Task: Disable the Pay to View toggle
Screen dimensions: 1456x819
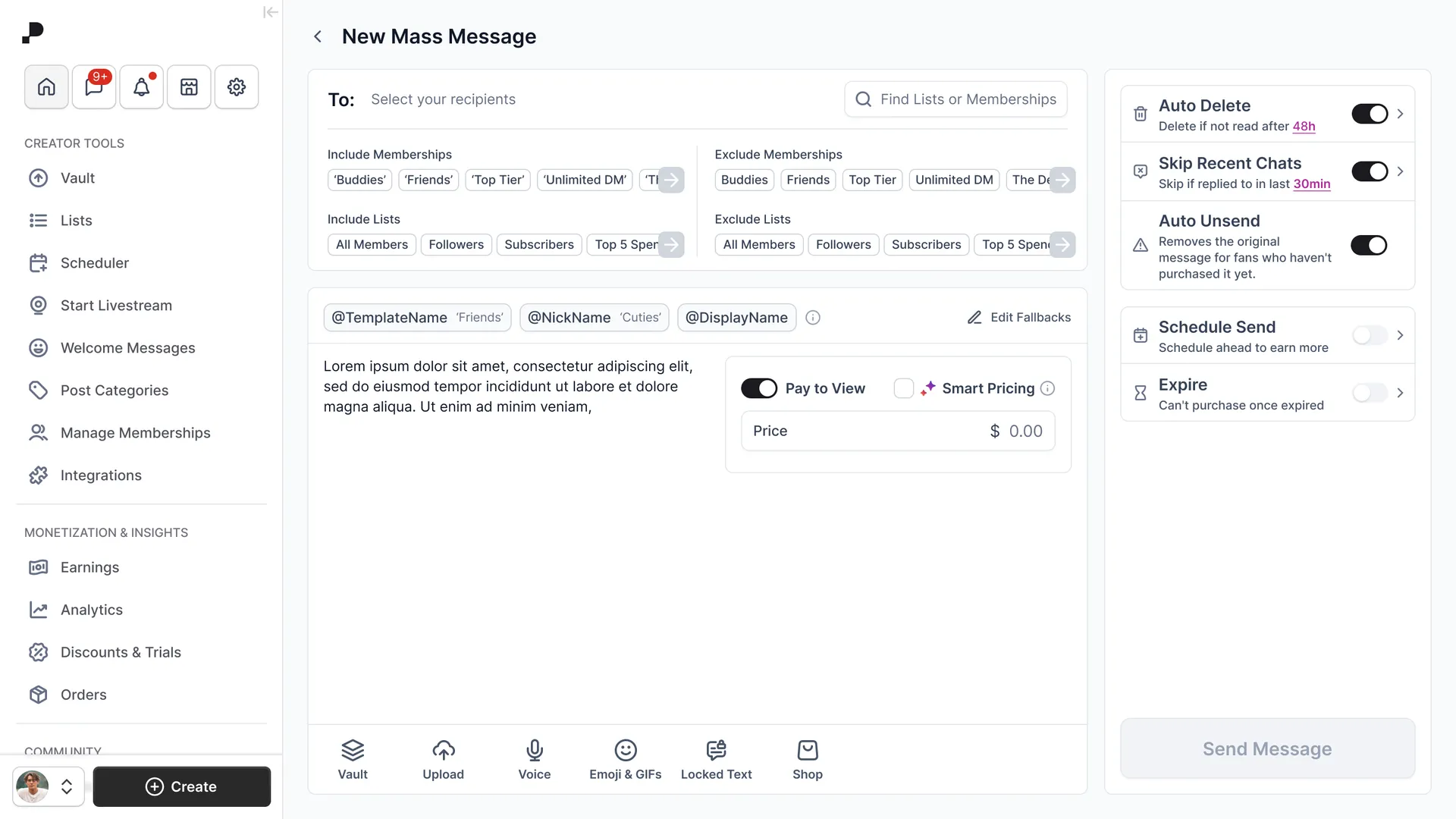Action: coord(758,388)
